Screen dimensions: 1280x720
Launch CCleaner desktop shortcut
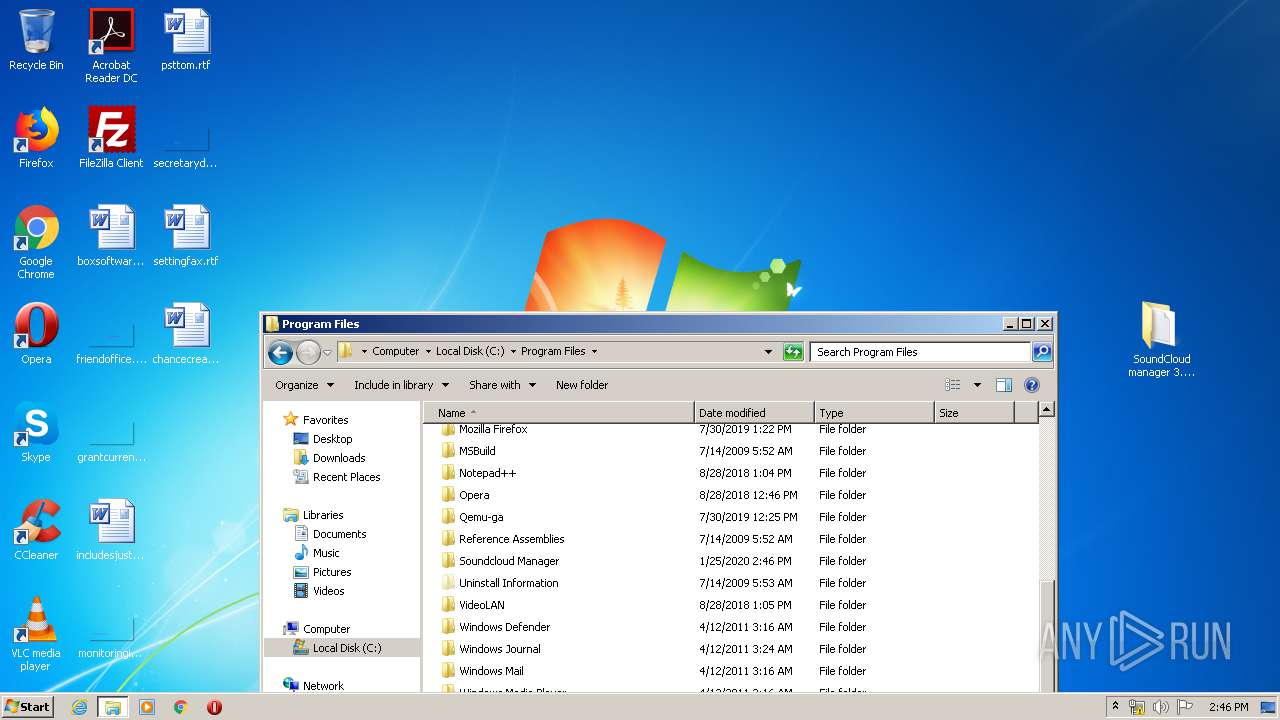point(36,530)
